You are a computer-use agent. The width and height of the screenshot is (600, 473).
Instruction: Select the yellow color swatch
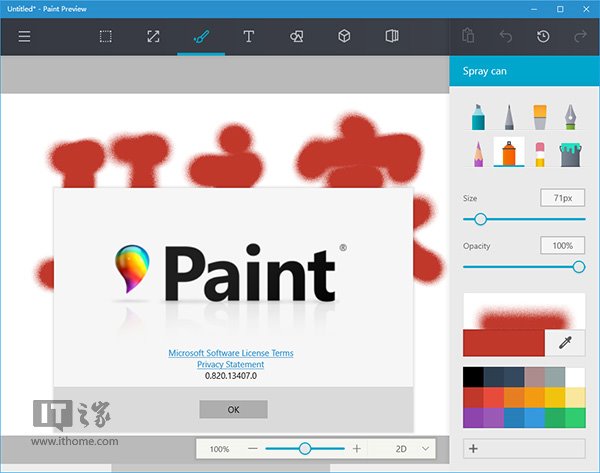click(555, 398)
